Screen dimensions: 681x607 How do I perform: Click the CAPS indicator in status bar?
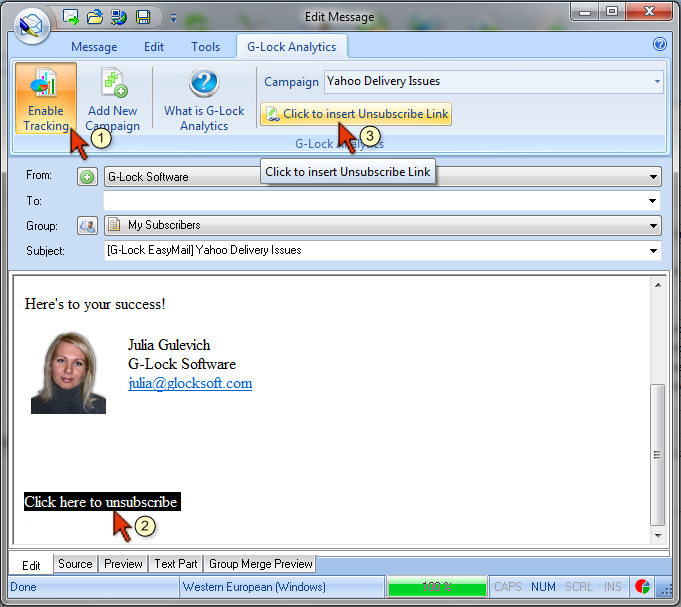(x=508, y=587)
